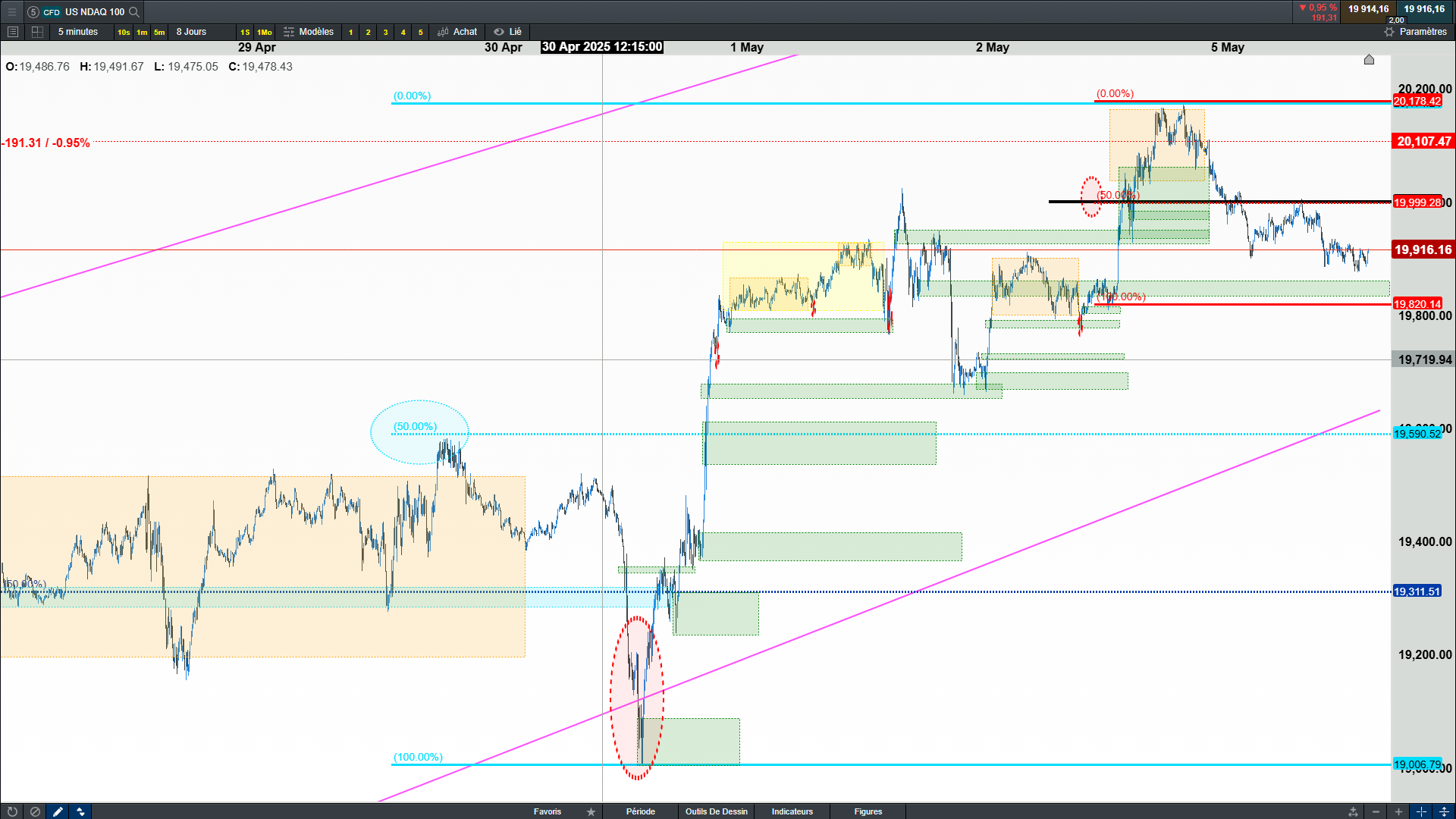This screenshot has width=1456, height=819.
Task: Click the chart layout grid icon
Action: 37,32
